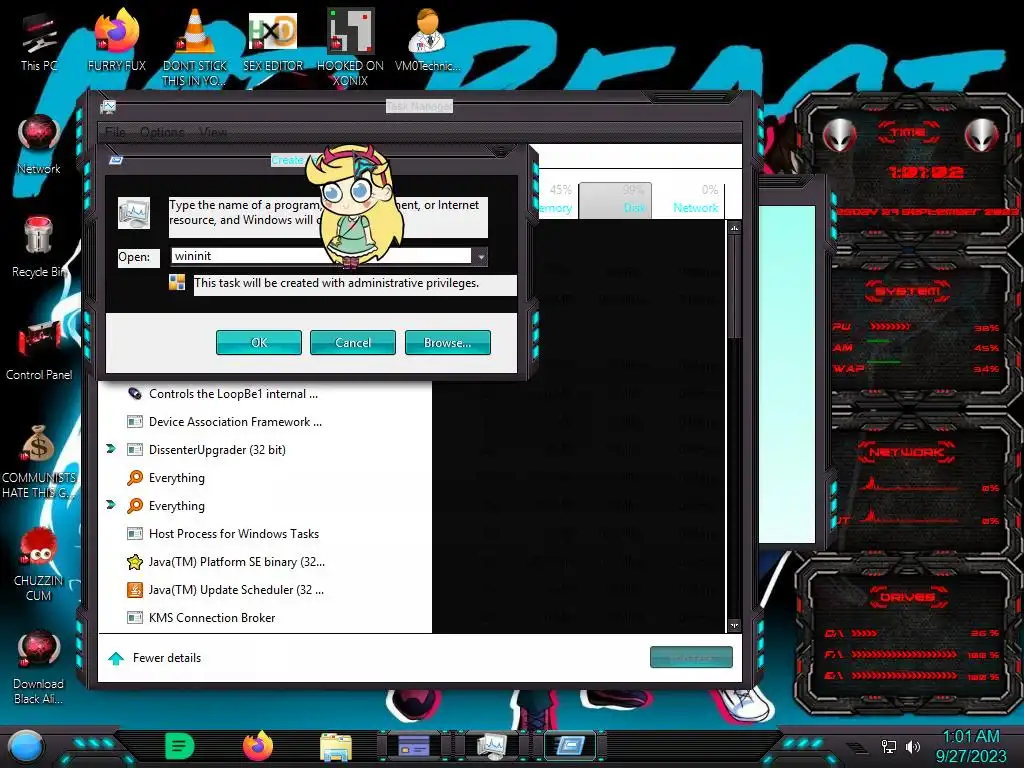Click the Browse... button
1024x768 pixels.
click(447, 342)
